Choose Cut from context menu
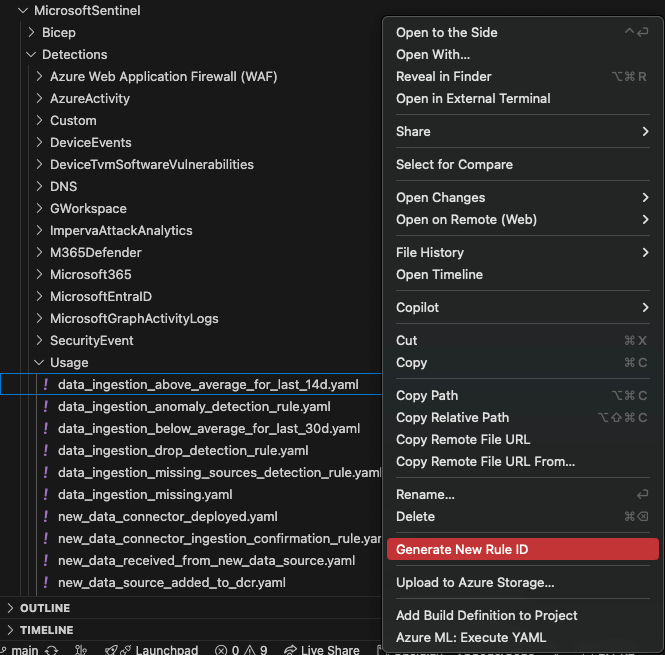This screenshot has width=665, height=655. (522, 341)
